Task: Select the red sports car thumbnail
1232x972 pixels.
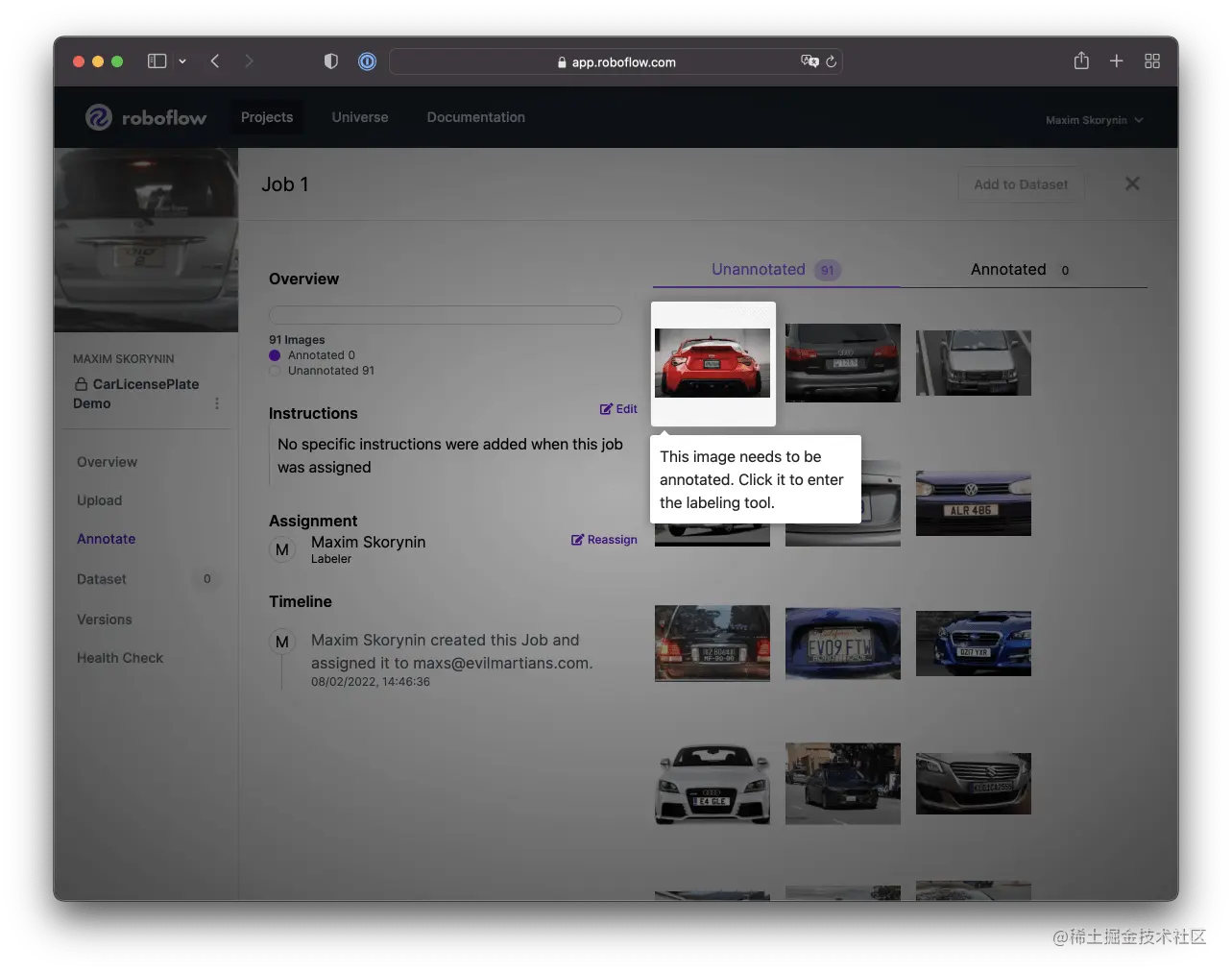Action: [x=713, y=363]
